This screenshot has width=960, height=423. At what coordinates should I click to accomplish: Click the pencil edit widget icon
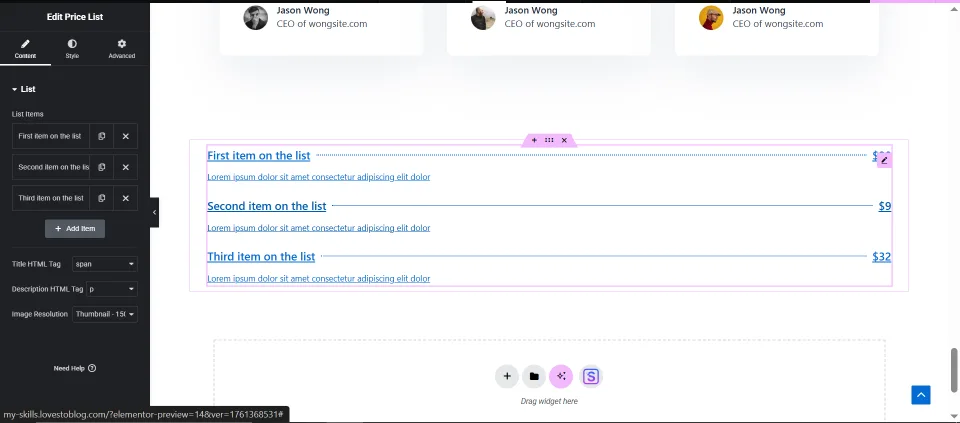point(884,160)
